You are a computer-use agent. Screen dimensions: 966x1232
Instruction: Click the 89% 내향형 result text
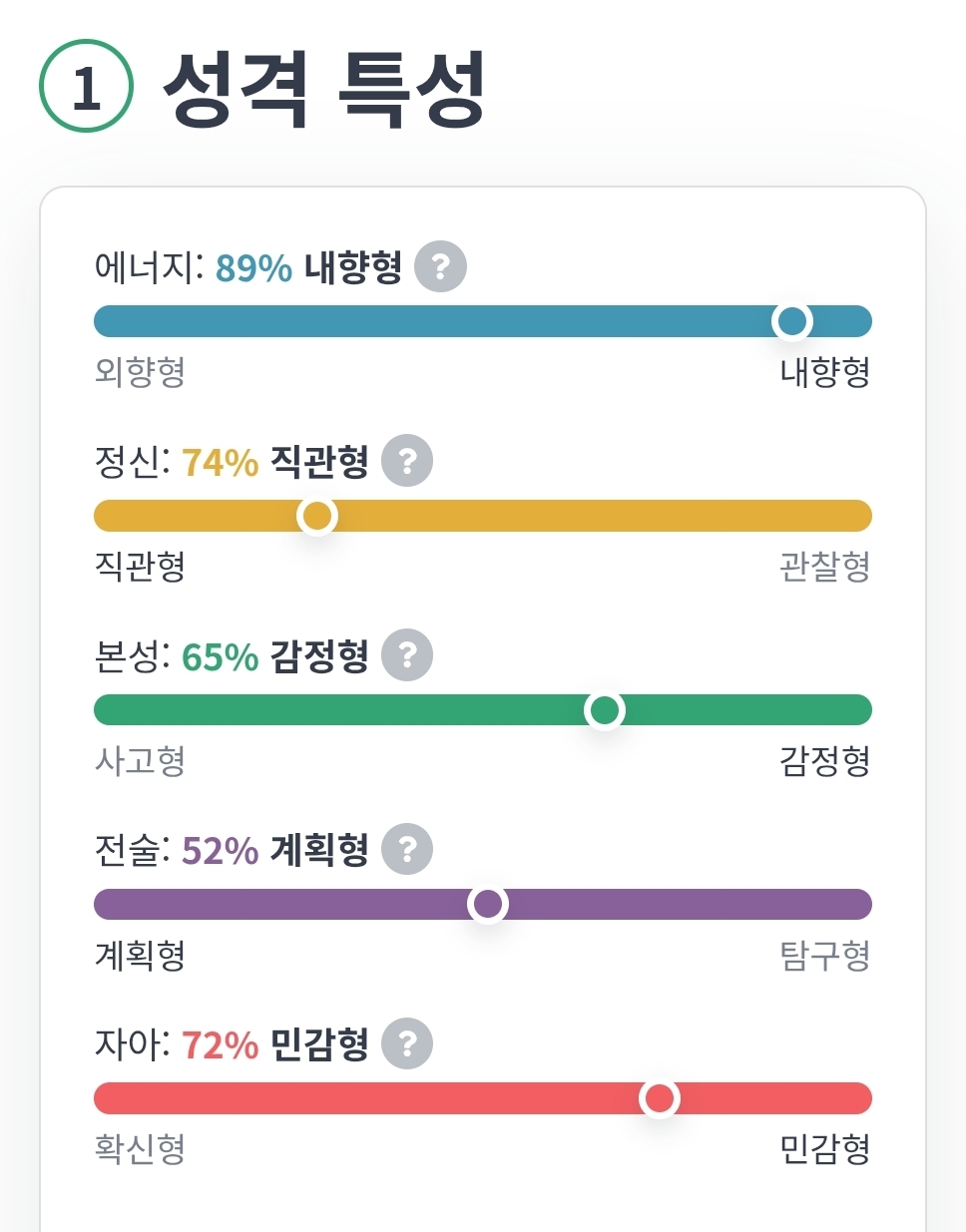[x=308, y=267]
